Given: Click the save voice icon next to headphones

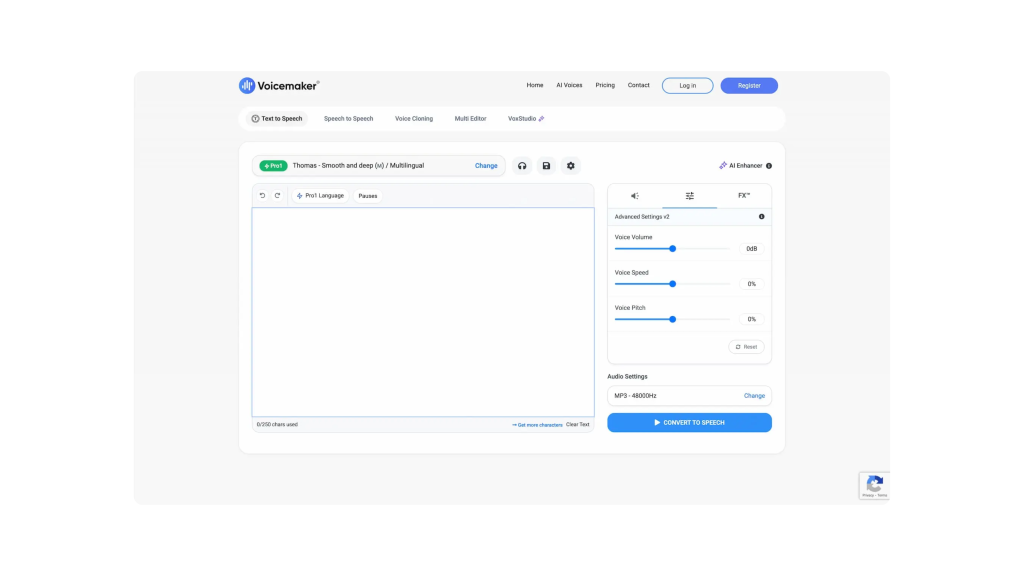Looking at the screenshot, I should (x=546, y=165).
